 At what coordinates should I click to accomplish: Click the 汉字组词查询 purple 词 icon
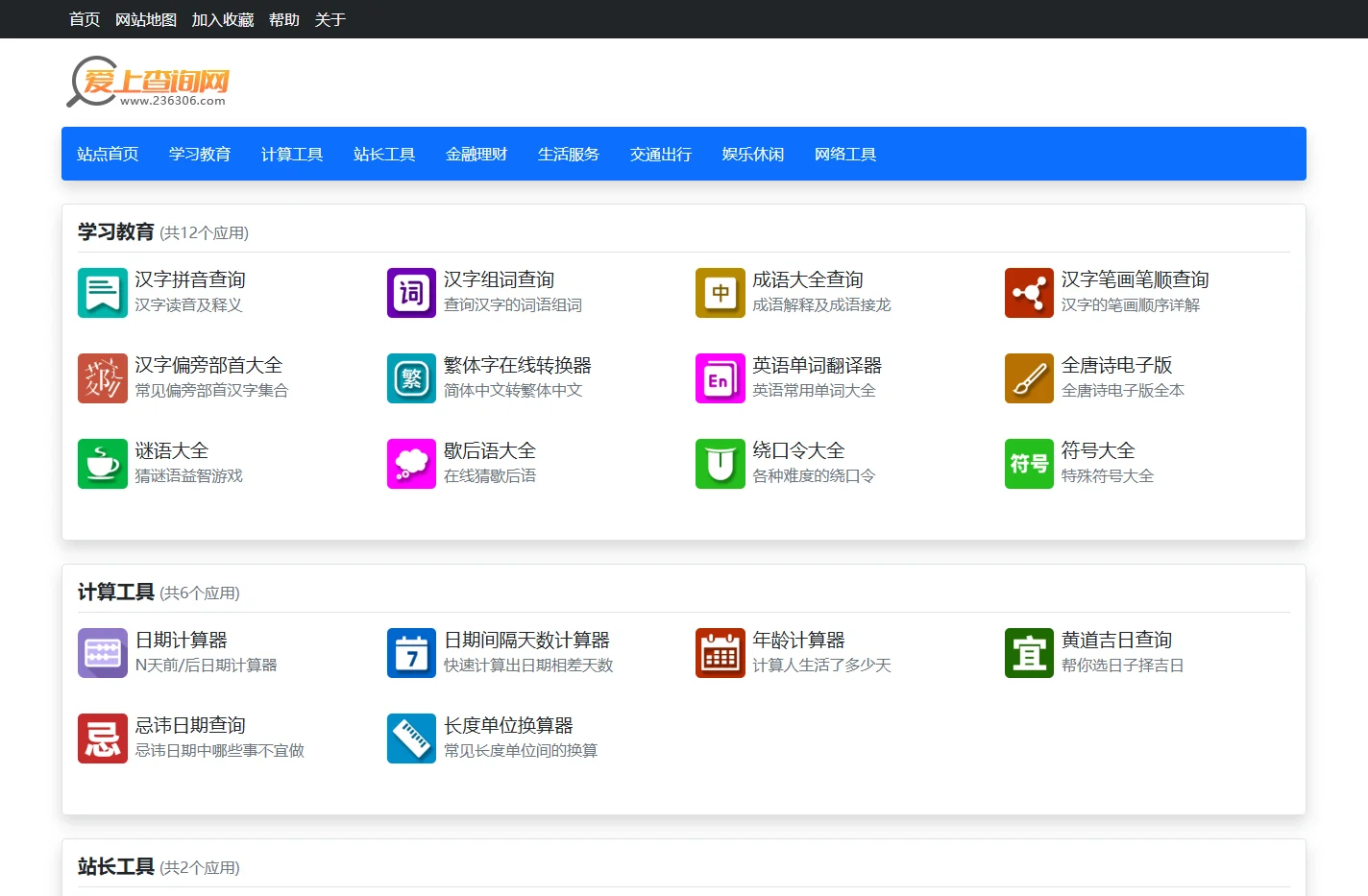[x=411, y=293]
